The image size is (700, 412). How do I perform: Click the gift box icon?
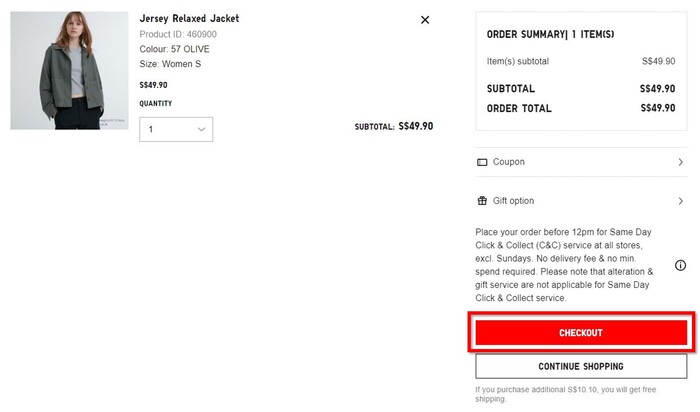482,201
